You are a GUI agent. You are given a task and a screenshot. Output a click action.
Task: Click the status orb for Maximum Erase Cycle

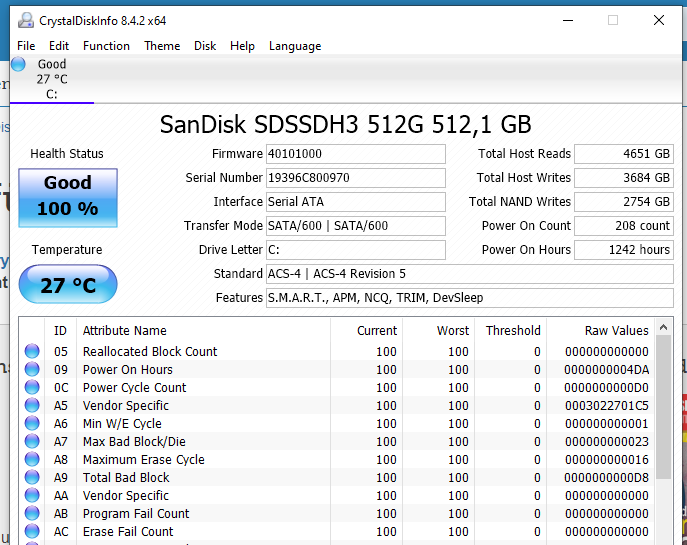[32, 459]
